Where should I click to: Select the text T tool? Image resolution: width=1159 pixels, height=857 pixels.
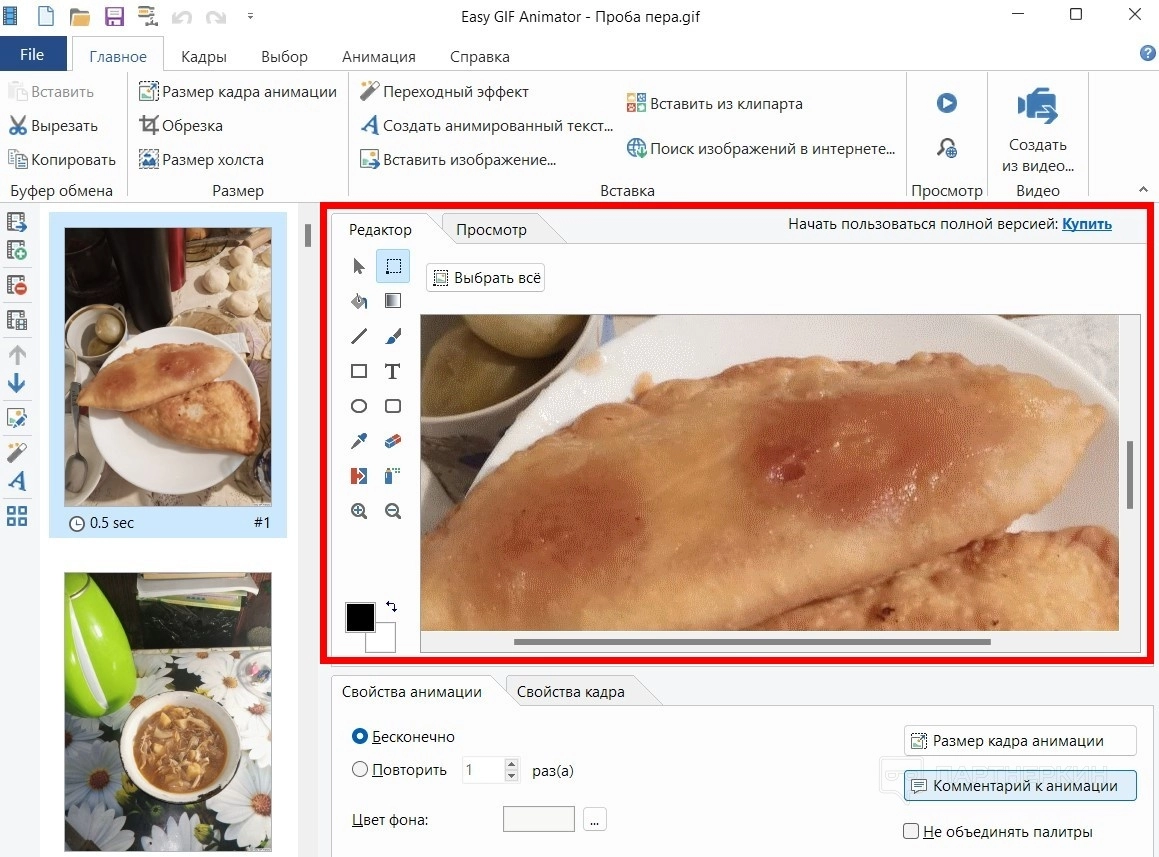click(392, 371)
